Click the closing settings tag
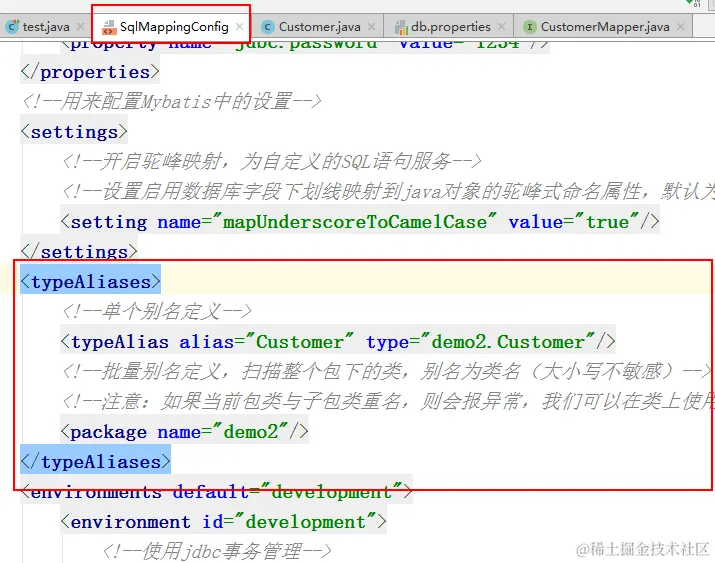This screenshot has width=715, height=563. click(x=79, y=252)
